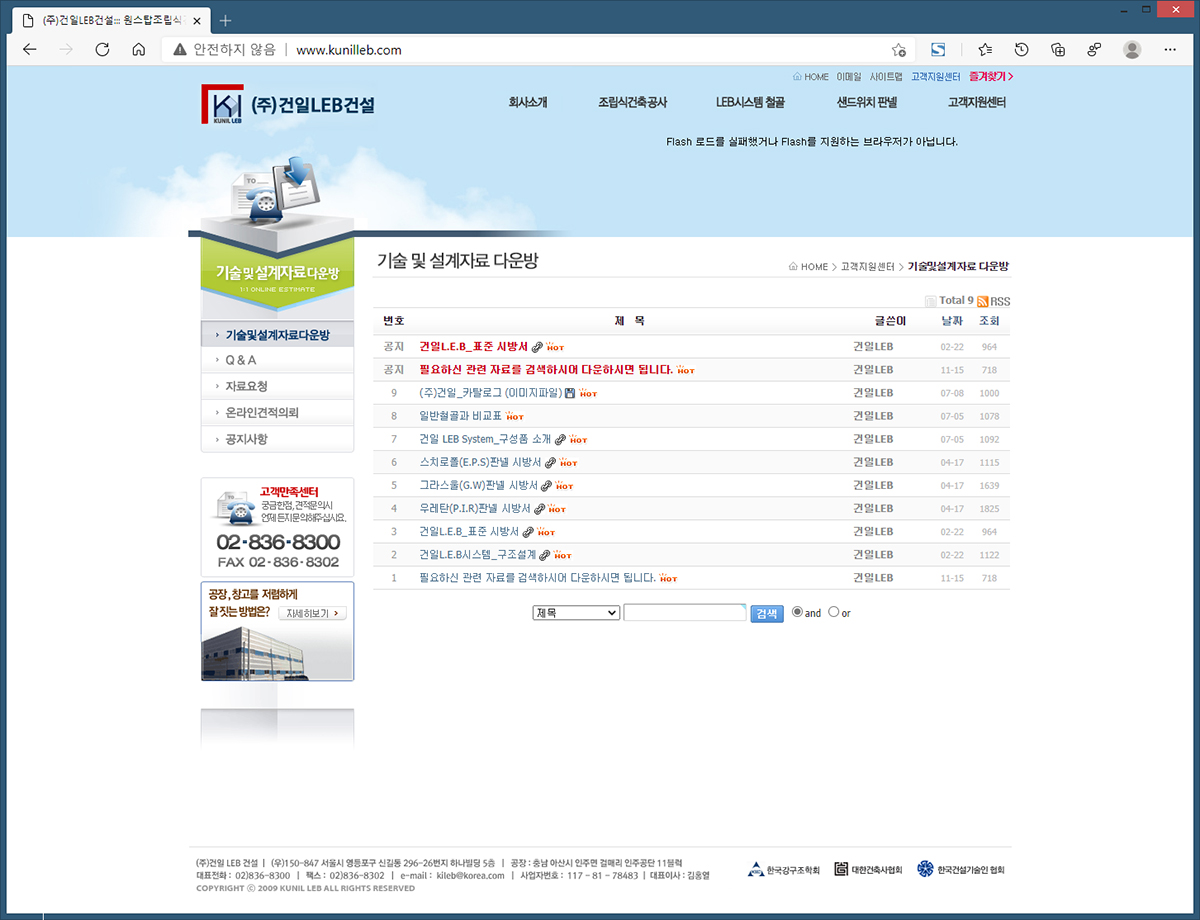Expand the 제목 search field dropdown

(x=576, y=613)
